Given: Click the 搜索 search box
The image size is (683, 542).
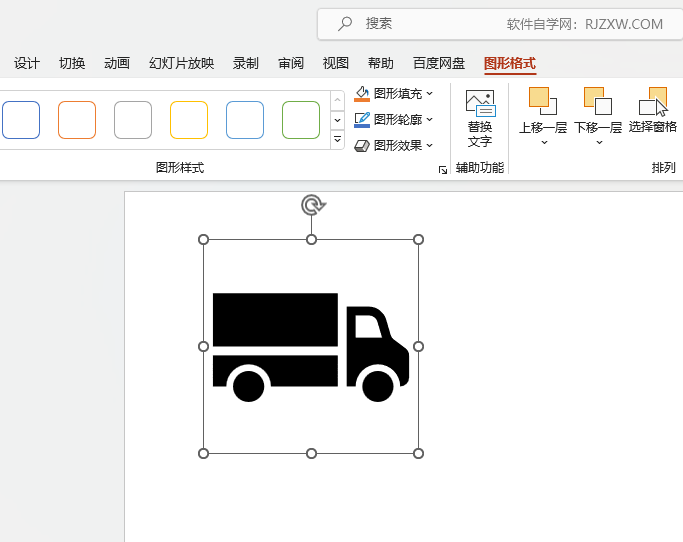Looking at the screenshot, I should pyautogui.click(x=500, y=24).
